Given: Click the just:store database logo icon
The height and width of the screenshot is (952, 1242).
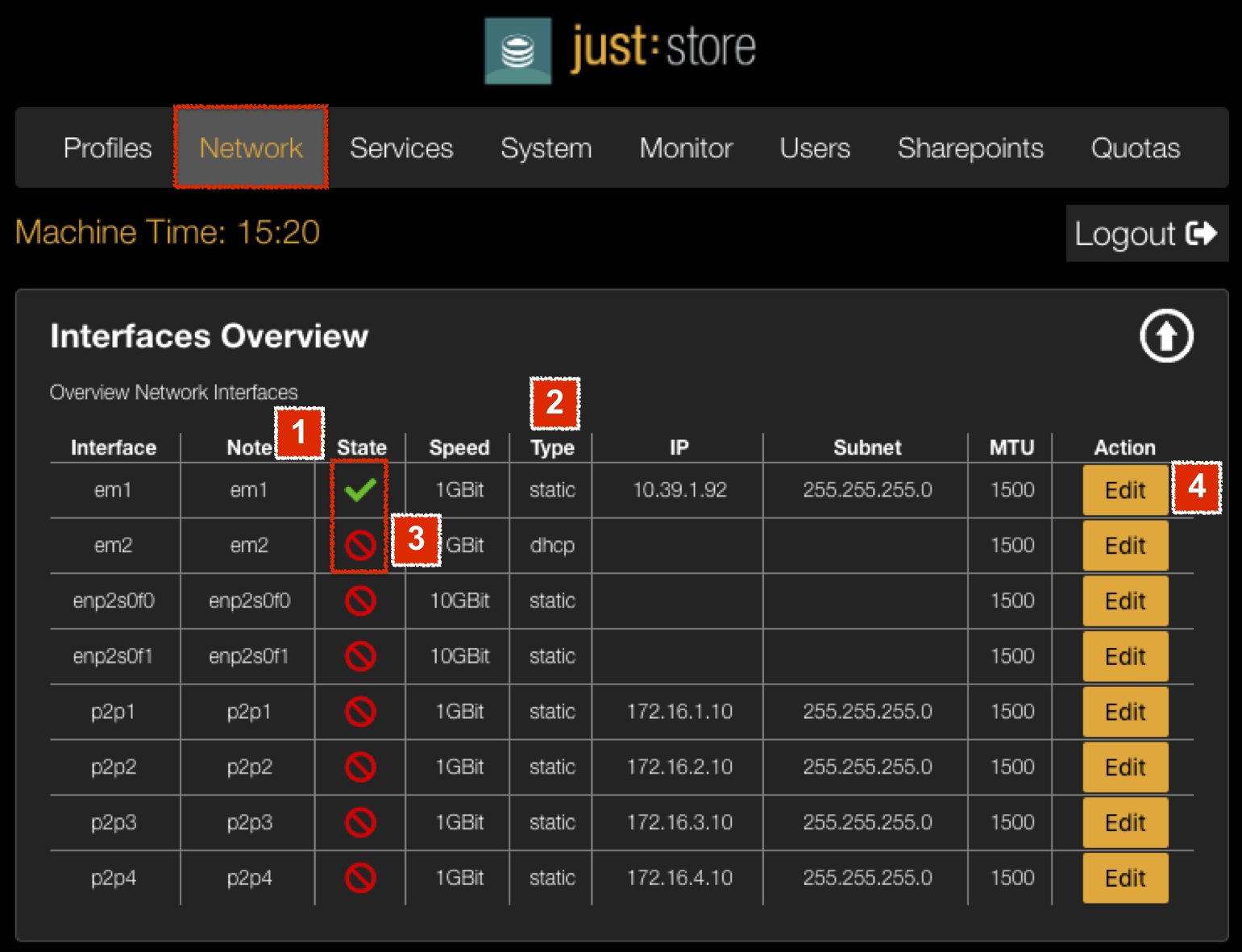Looking at the screenshot, I should (517, 51).
